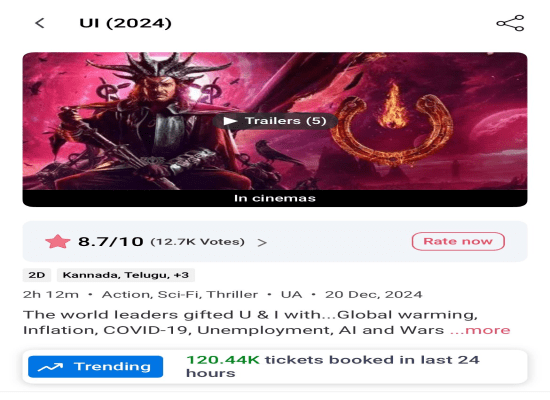550x400 pixels.
Task: Tap the In cinemas banner strip
Action: click(x=275, y=198)
